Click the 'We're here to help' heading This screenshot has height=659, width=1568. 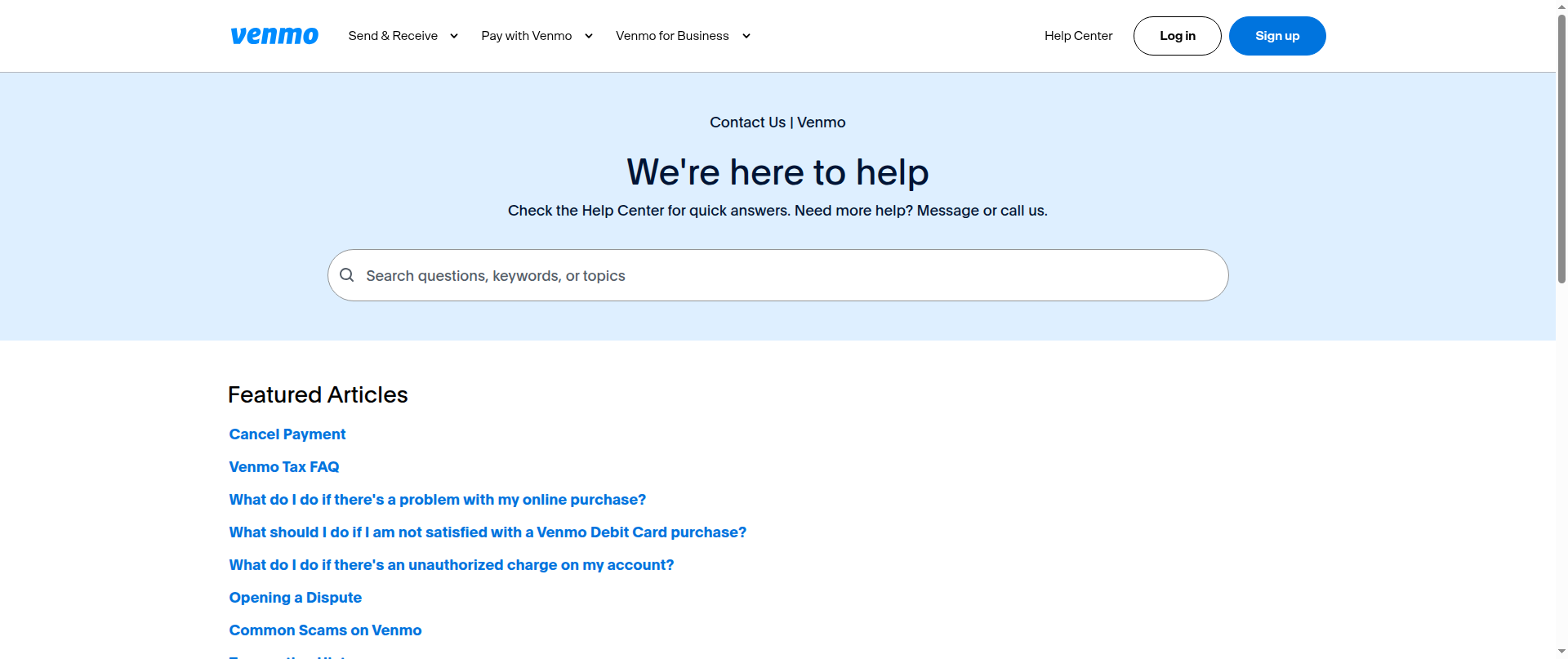[777, 172]
